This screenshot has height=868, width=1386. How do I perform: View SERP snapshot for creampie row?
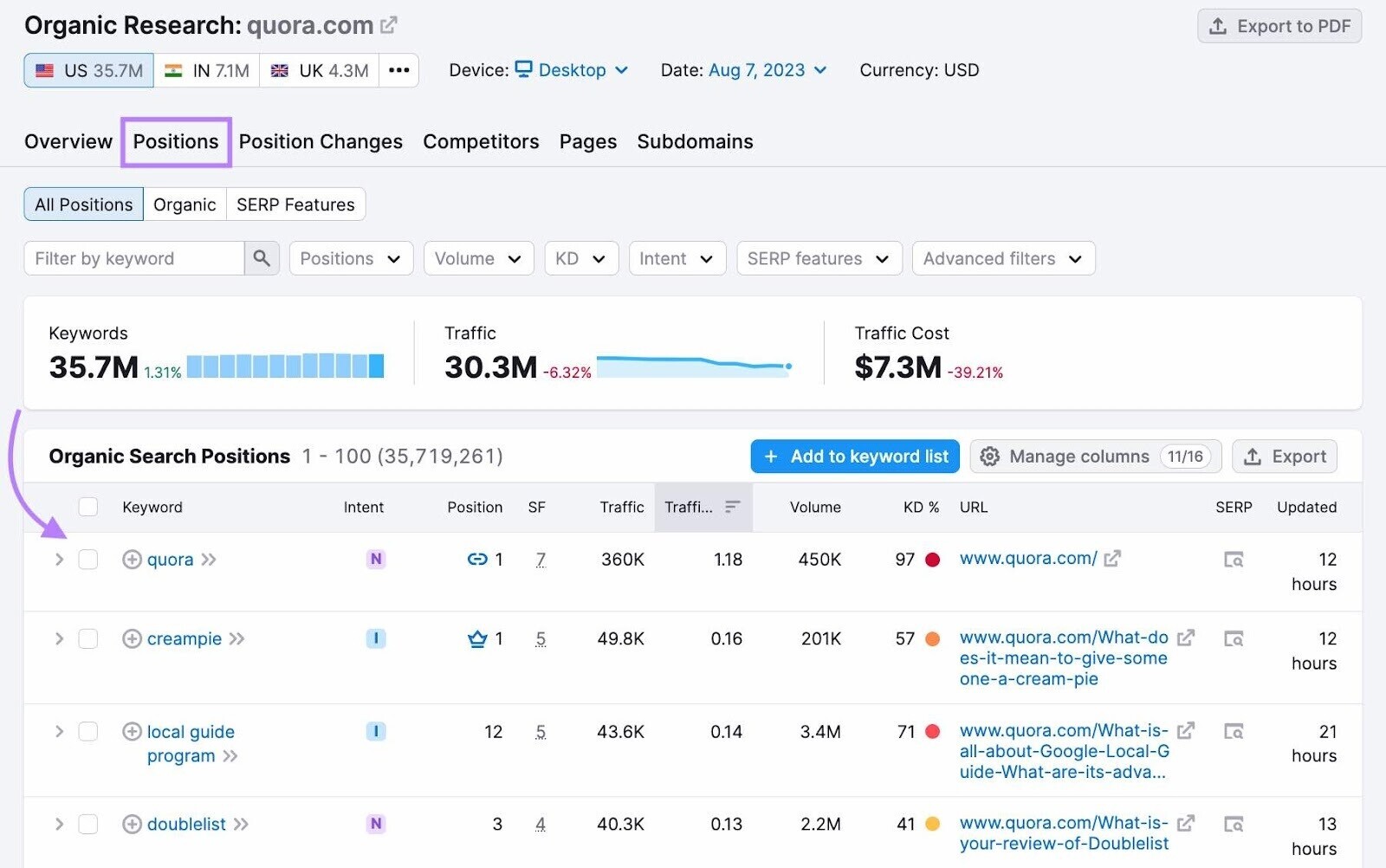click(1234, 638)
